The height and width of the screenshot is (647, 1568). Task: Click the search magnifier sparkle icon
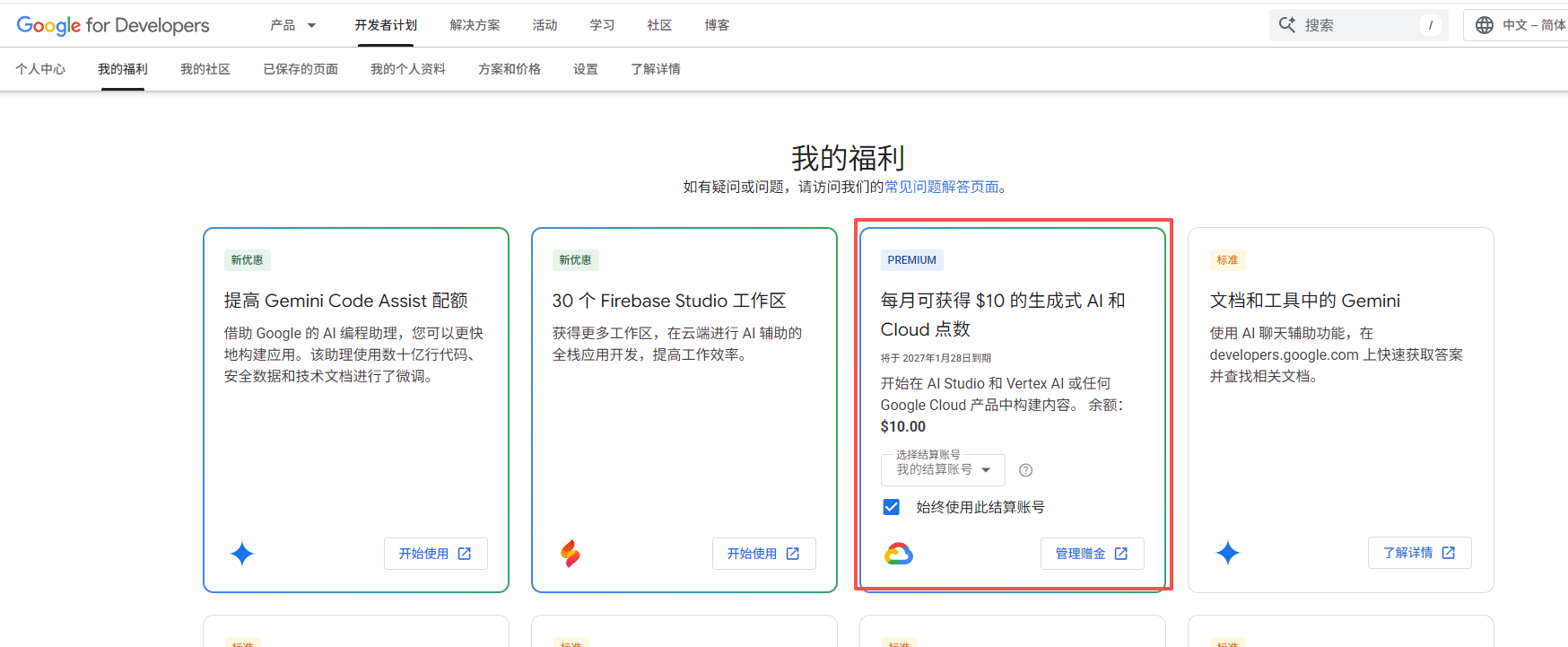1287,25
